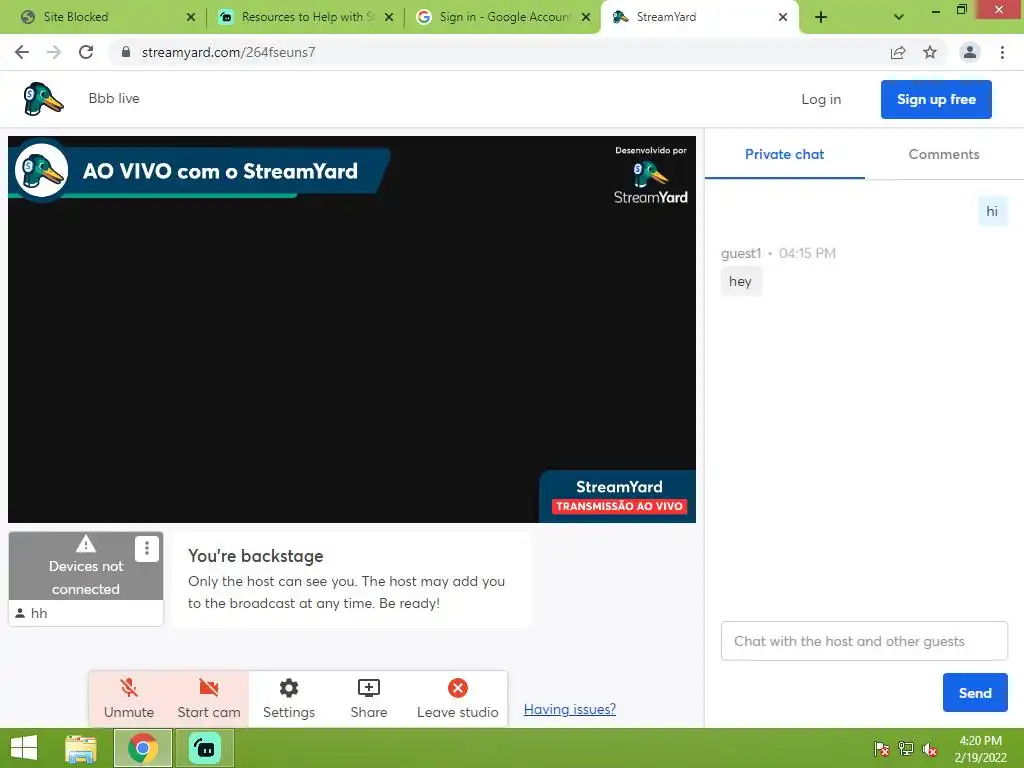The image size is (1024, 768).
Task: Open Chrome profile avatar menu
Action: 970,52
